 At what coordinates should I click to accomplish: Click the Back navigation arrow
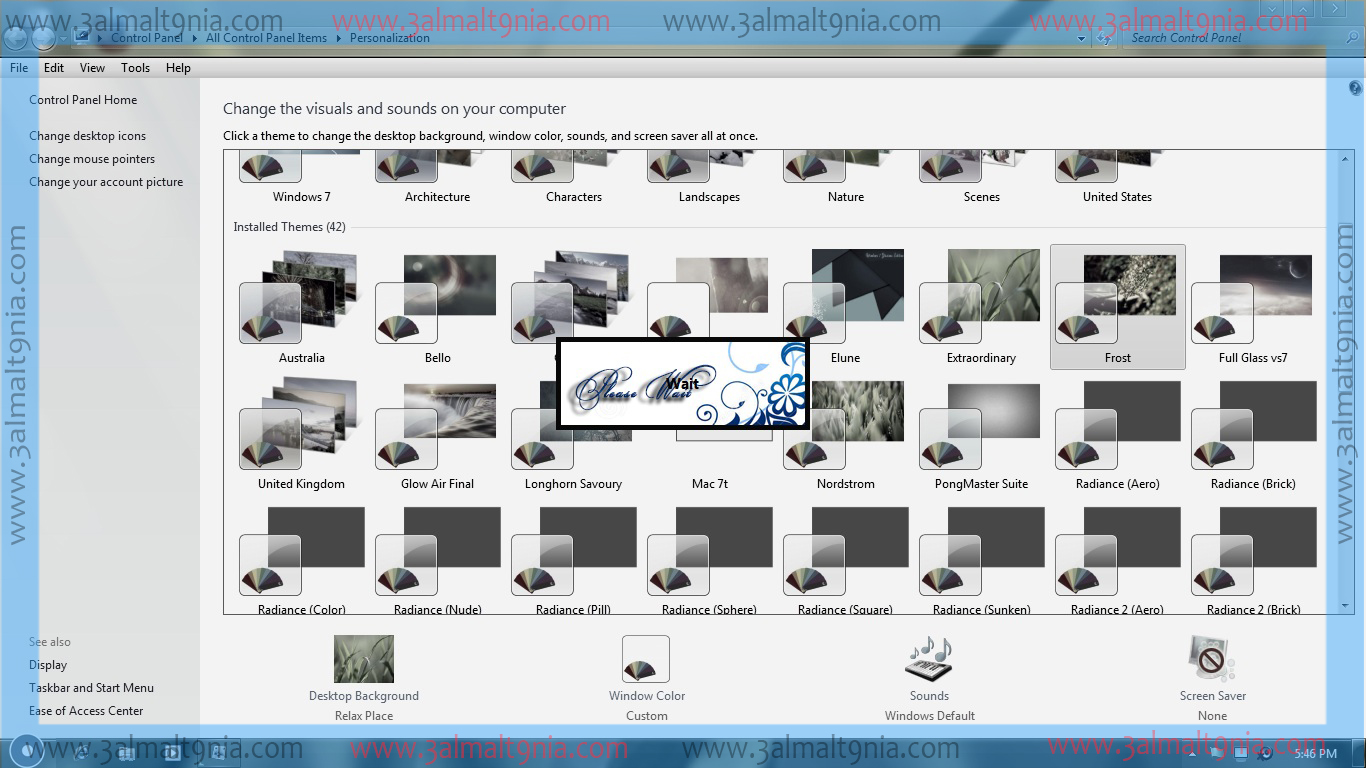15,38
